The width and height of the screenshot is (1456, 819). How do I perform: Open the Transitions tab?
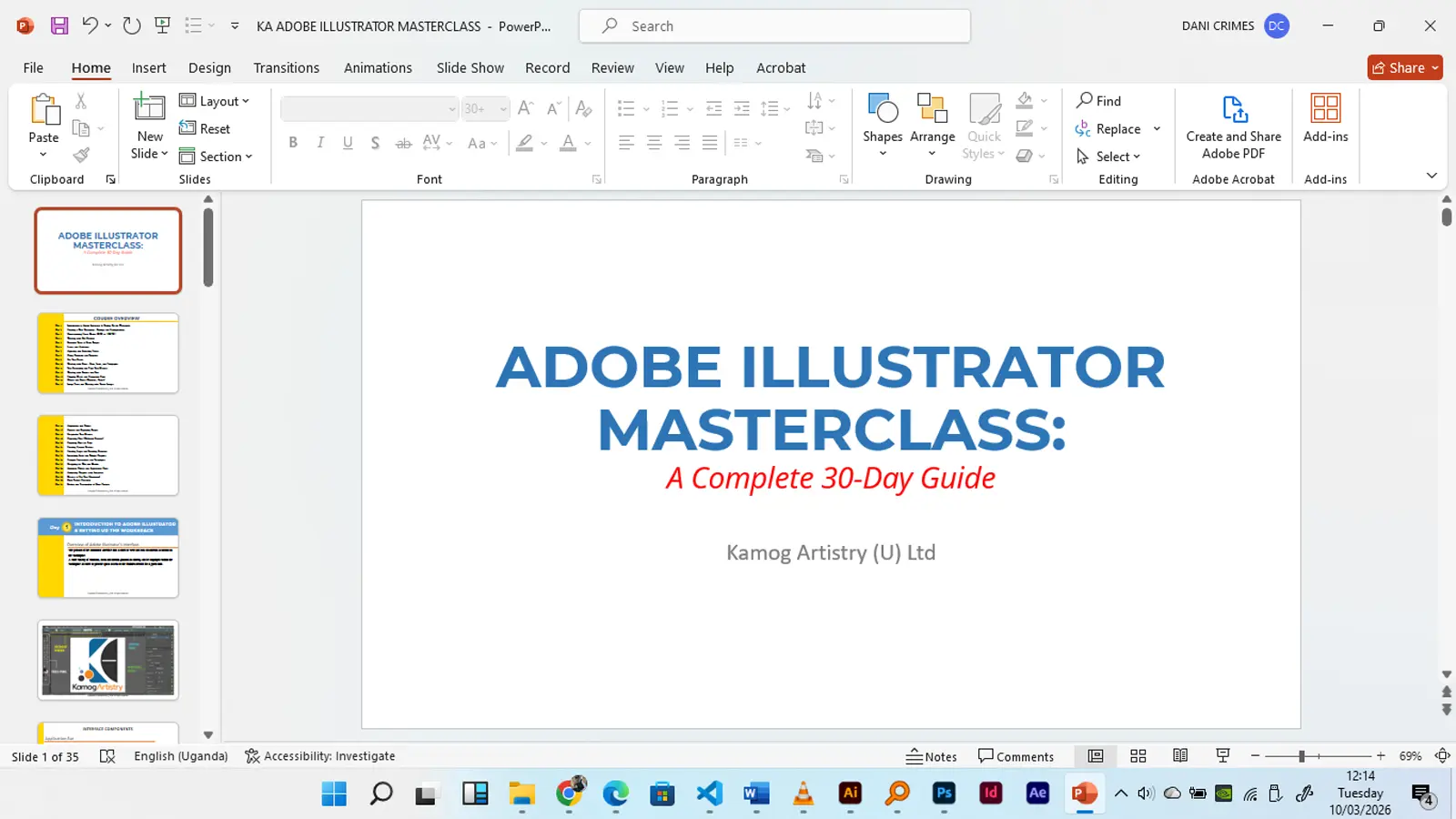tap(286, 67)
